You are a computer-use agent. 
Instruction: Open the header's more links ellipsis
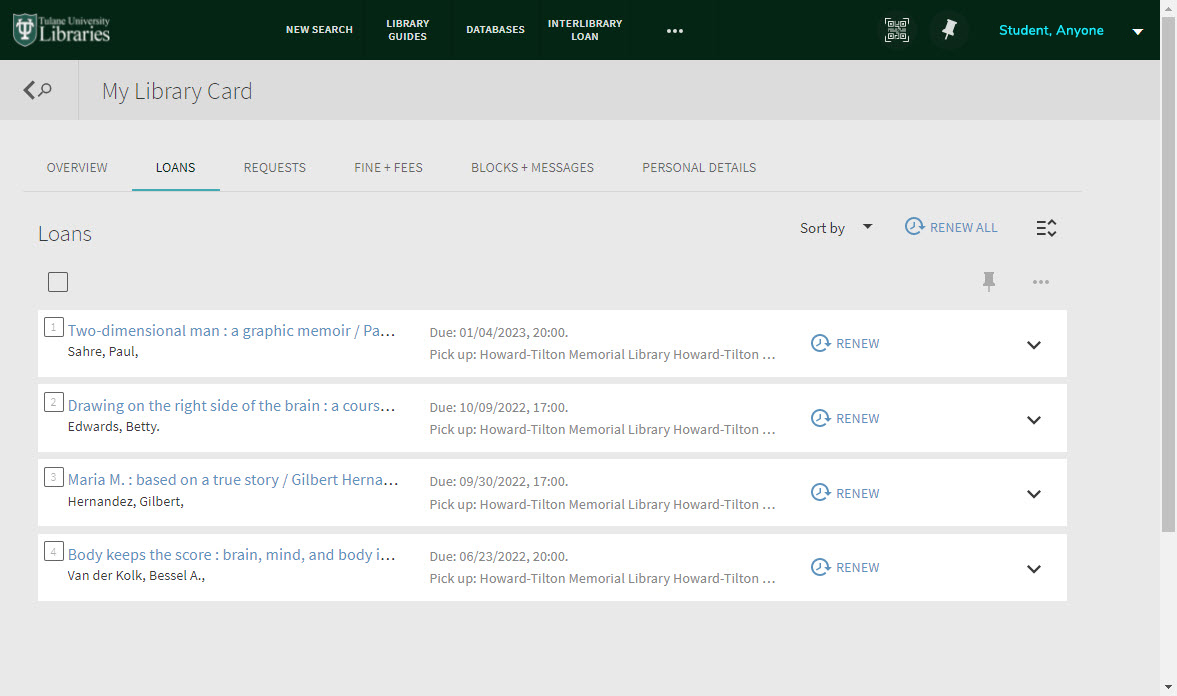675,31
